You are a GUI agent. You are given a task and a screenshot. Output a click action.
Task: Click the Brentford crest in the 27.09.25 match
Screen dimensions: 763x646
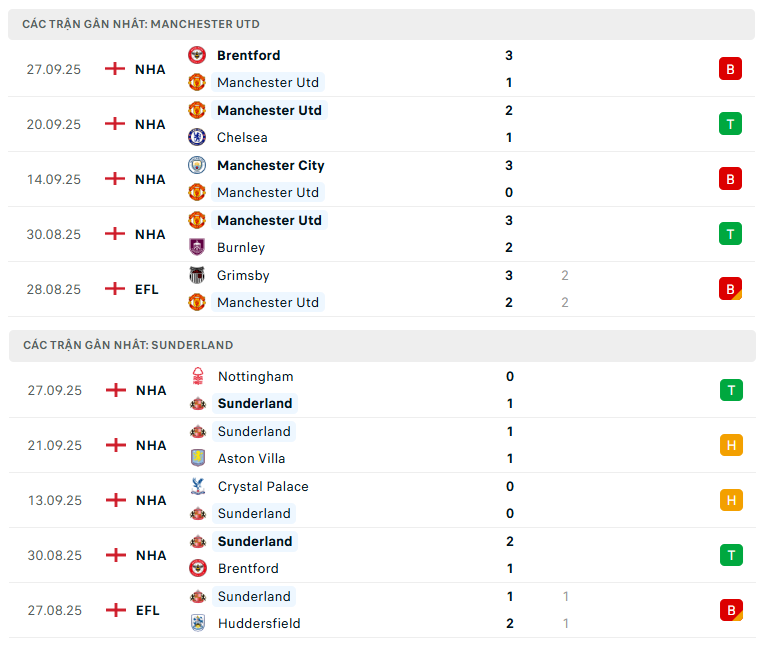[197, 55]
